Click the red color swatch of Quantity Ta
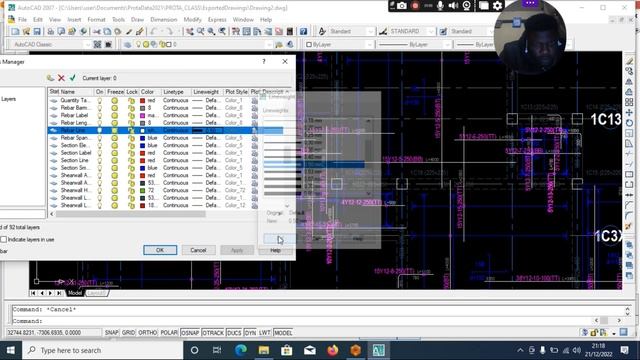This screenshot has height=360, width=640. pos(142,100)
